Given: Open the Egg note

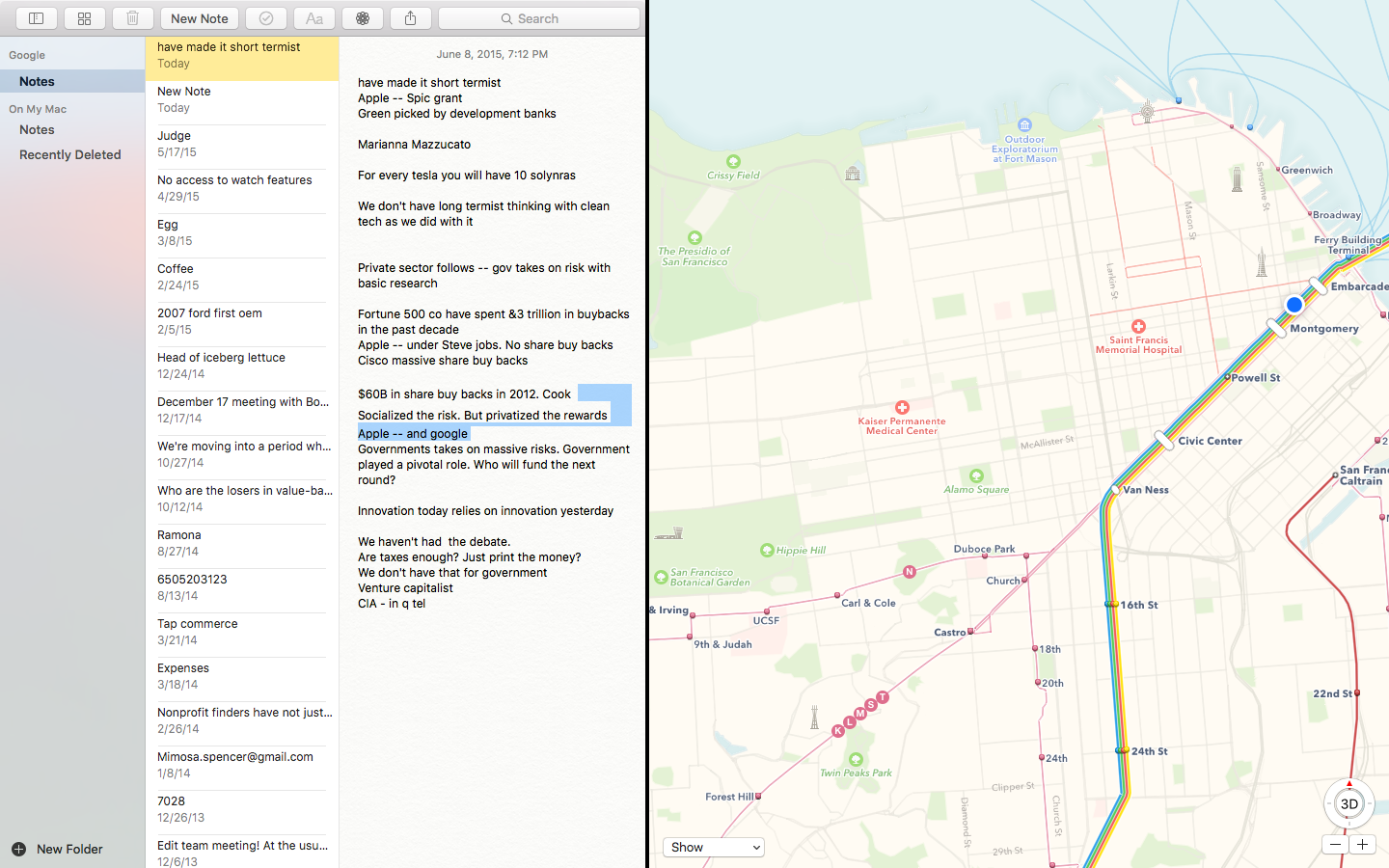Looking at the screenshot, I should tap(242, 235).
